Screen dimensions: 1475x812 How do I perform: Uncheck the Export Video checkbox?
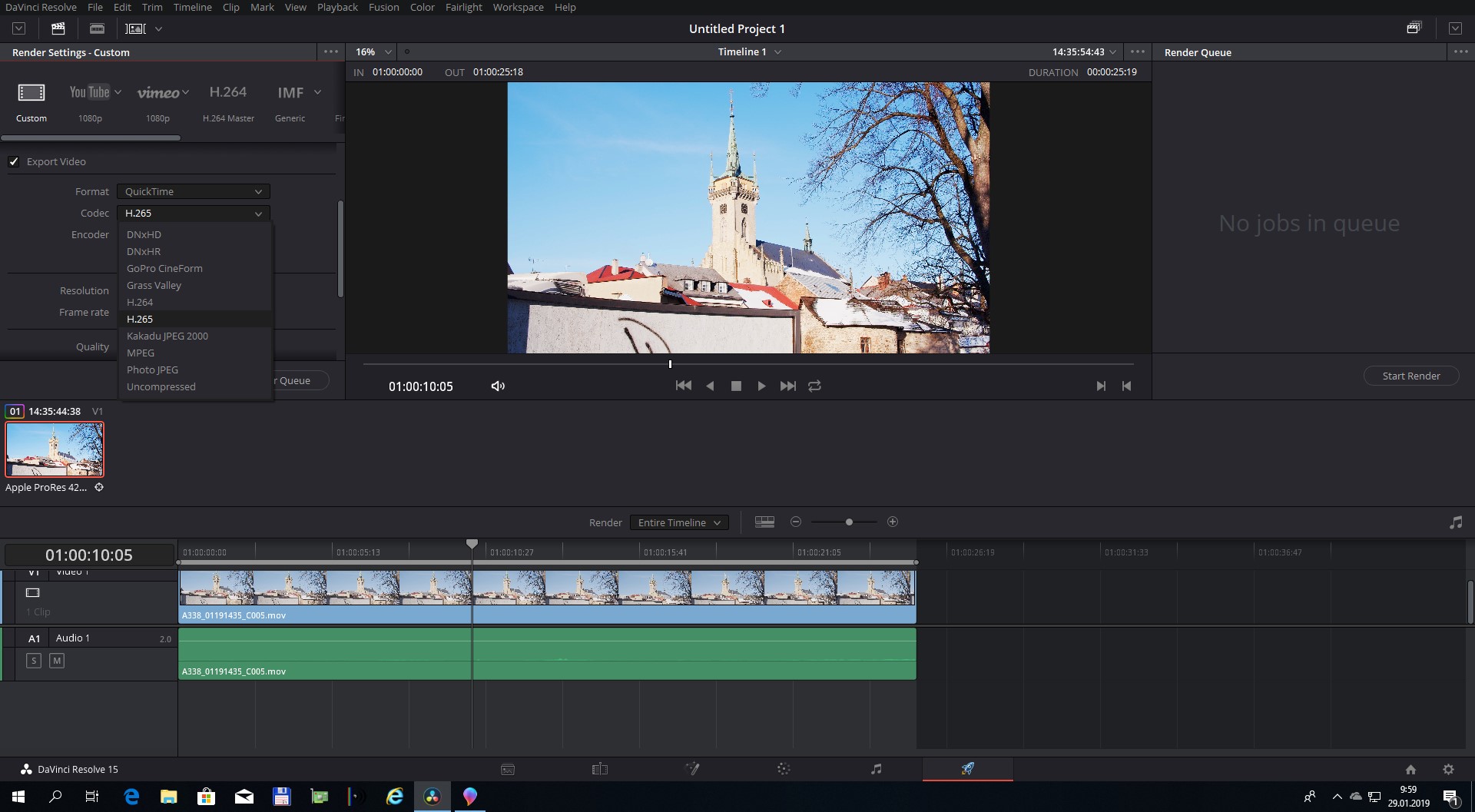(14, 161)
